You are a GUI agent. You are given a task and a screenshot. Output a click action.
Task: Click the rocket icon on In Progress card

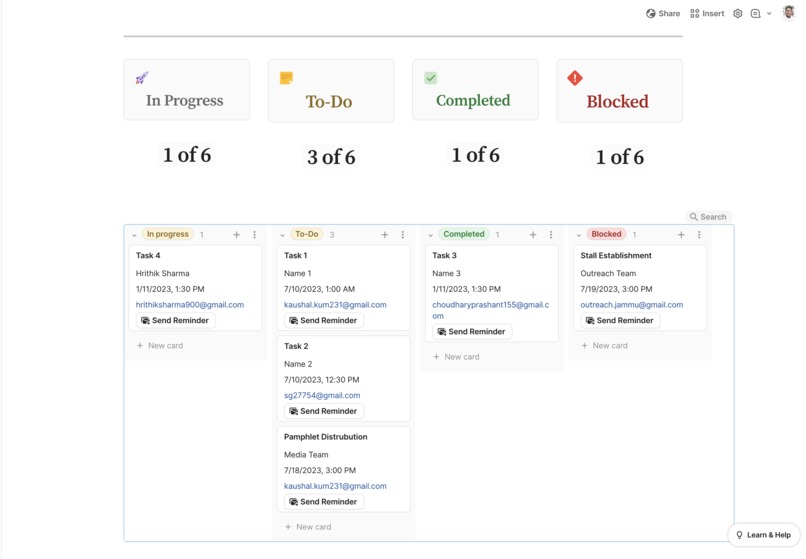coord(141,78)
